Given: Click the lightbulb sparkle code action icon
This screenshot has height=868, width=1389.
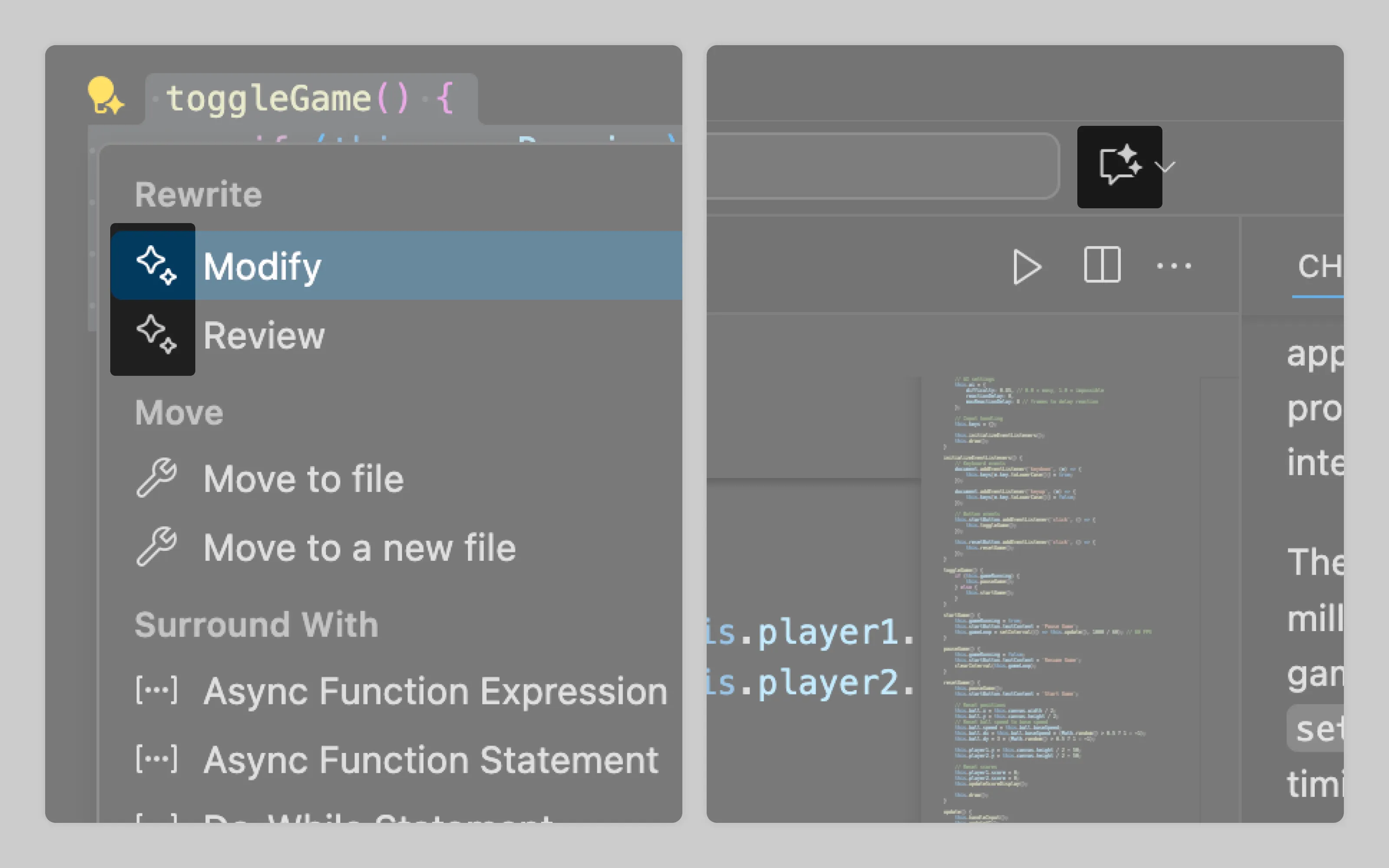Looking at the screenshot, I should coord(105,95).
